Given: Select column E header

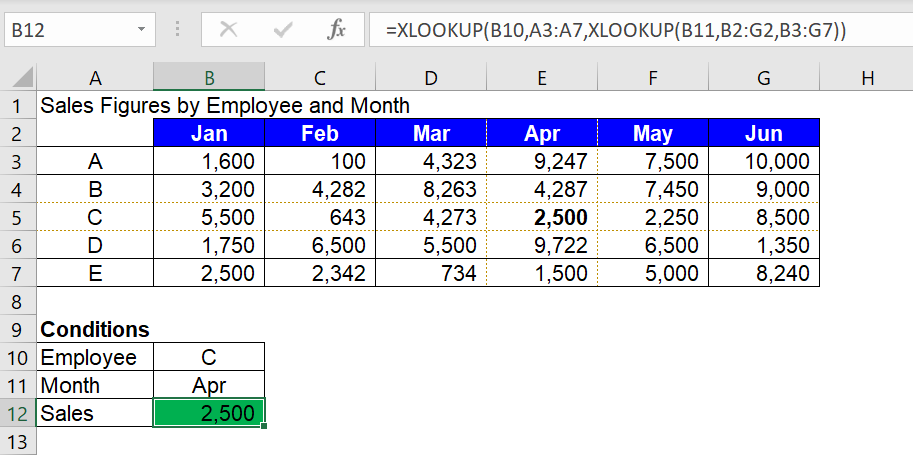Looking at the screenshot, I should click(x=542, y=77).
